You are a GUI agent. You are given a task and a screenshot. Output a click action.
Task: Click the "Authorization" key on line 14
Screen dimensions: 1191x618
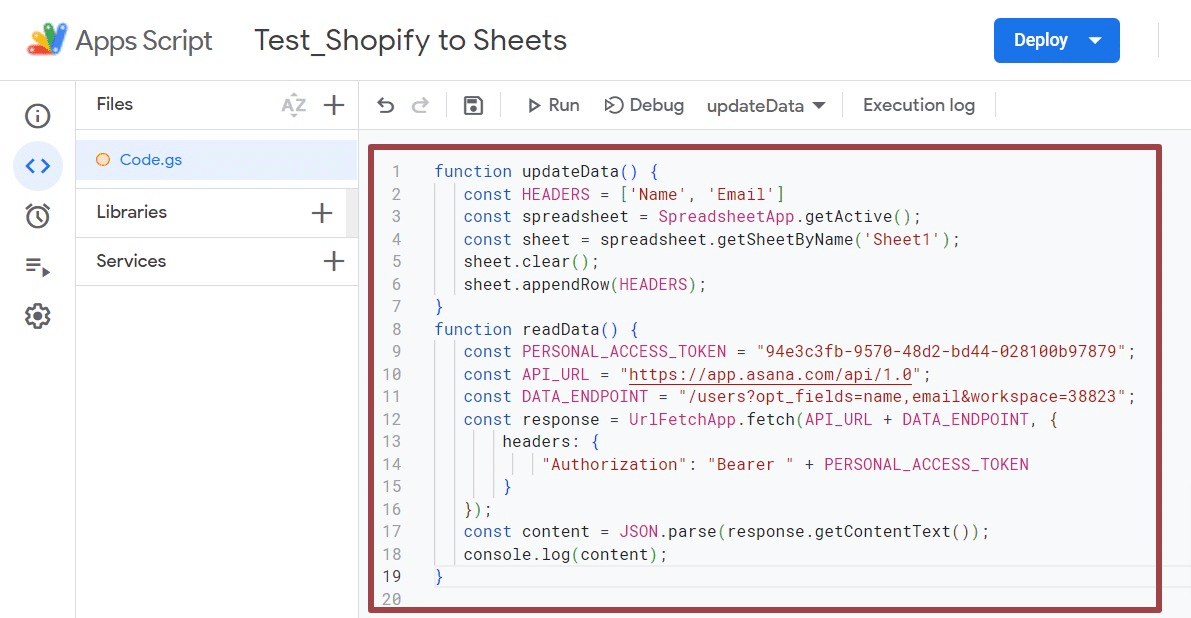pyautogui.click(x=614, y=464)
